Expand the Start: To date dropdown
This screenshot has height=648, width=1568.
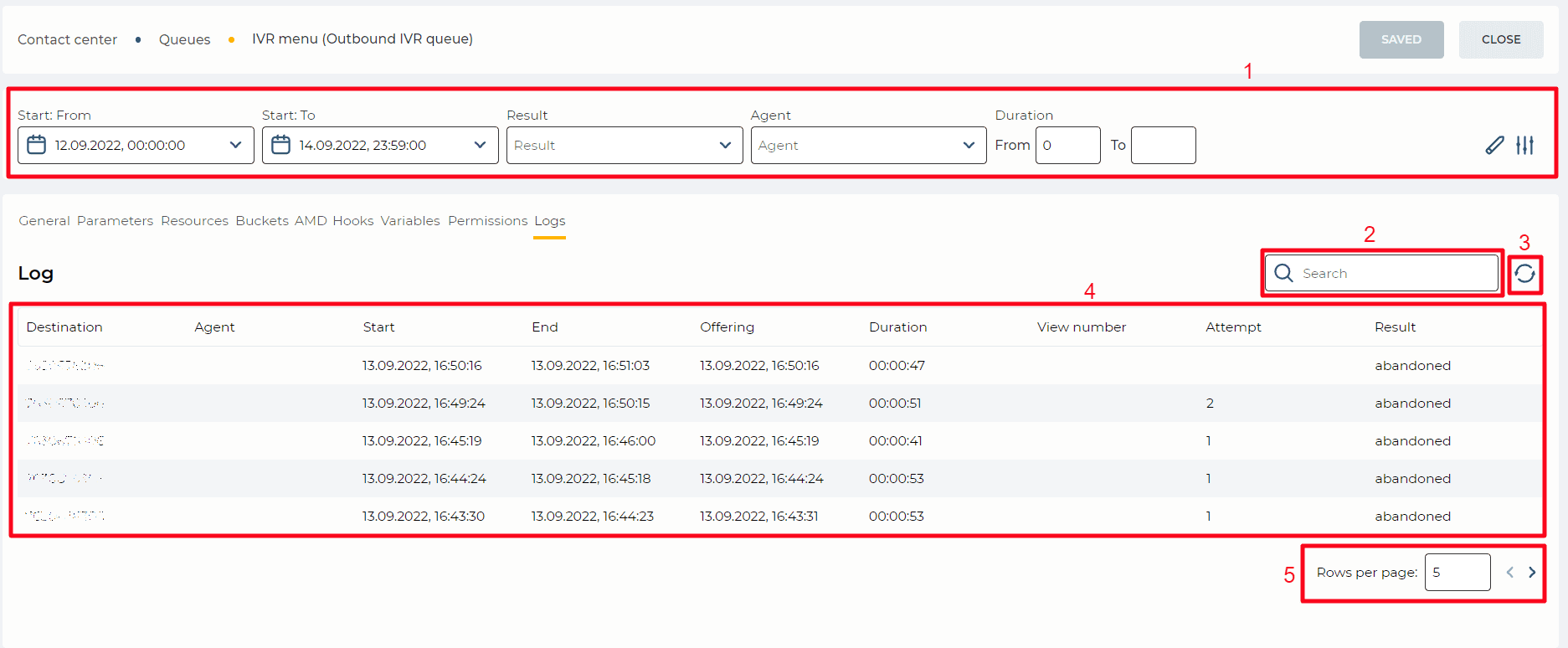(x=480, y=145)
